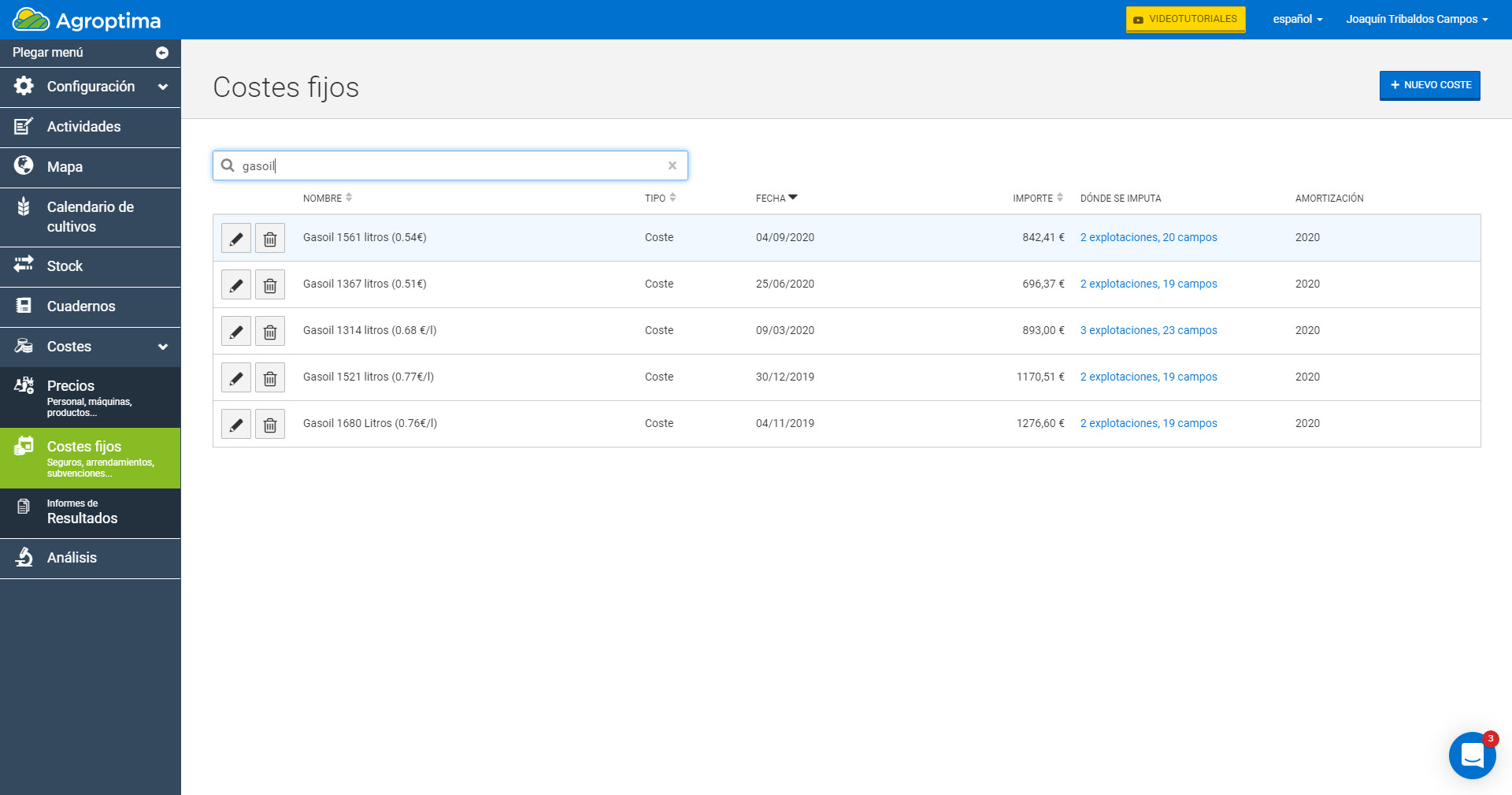Open Stock section in the sidebar
This screenshot has width=1512, height=795.
(x=65, y=266)
